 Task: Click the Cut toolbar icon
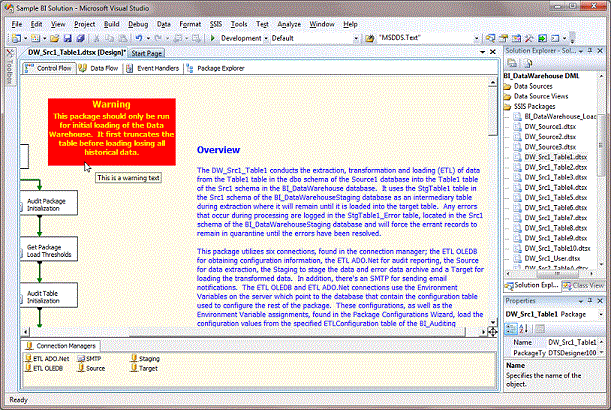point(97,38)
